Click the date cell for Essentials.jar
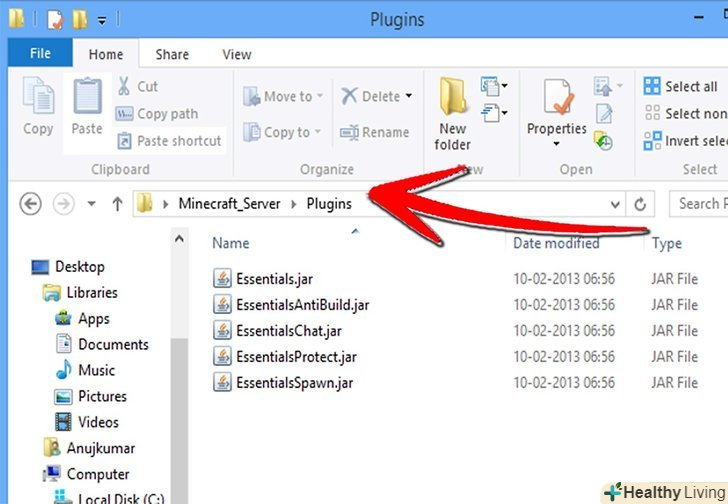728x504 pixels. tap(564, 279)
